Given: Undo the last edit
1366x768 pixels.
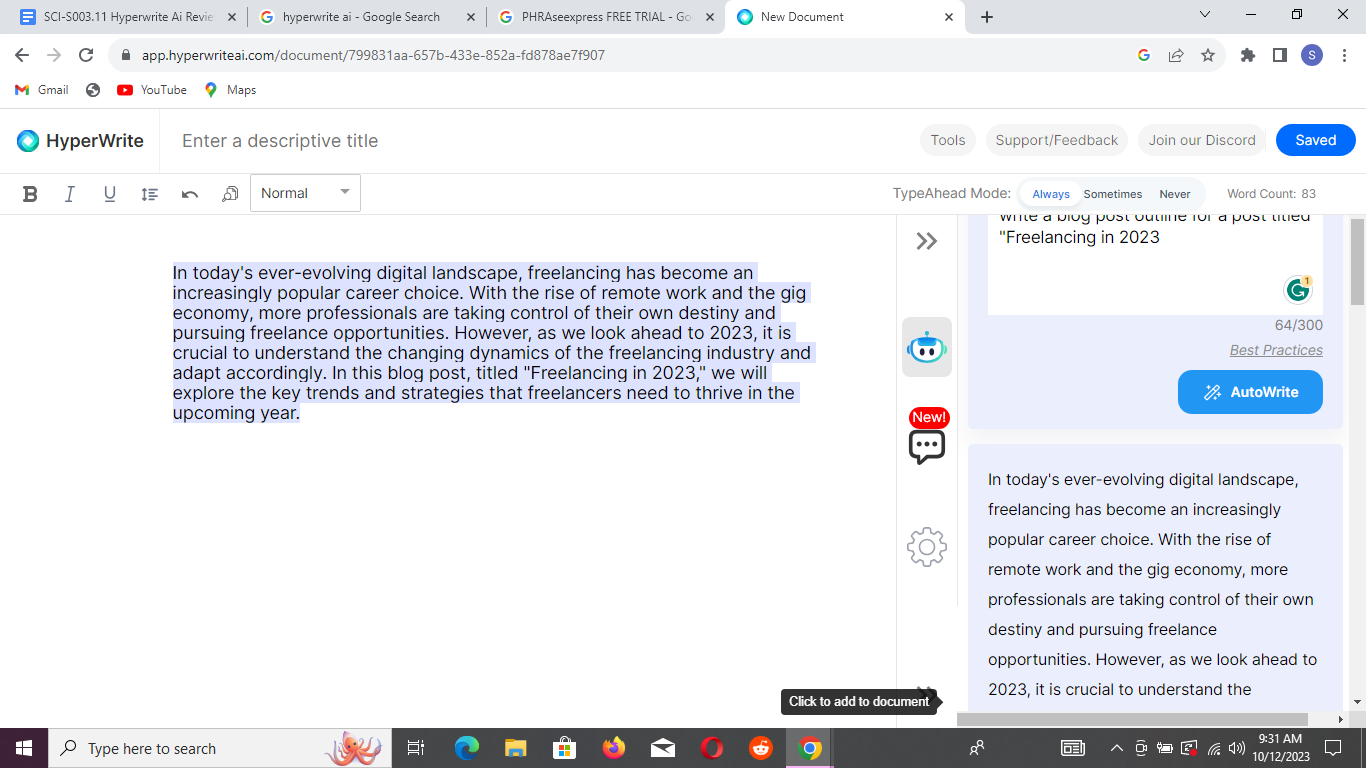Looking at the screenshot, I should point(189,193).
